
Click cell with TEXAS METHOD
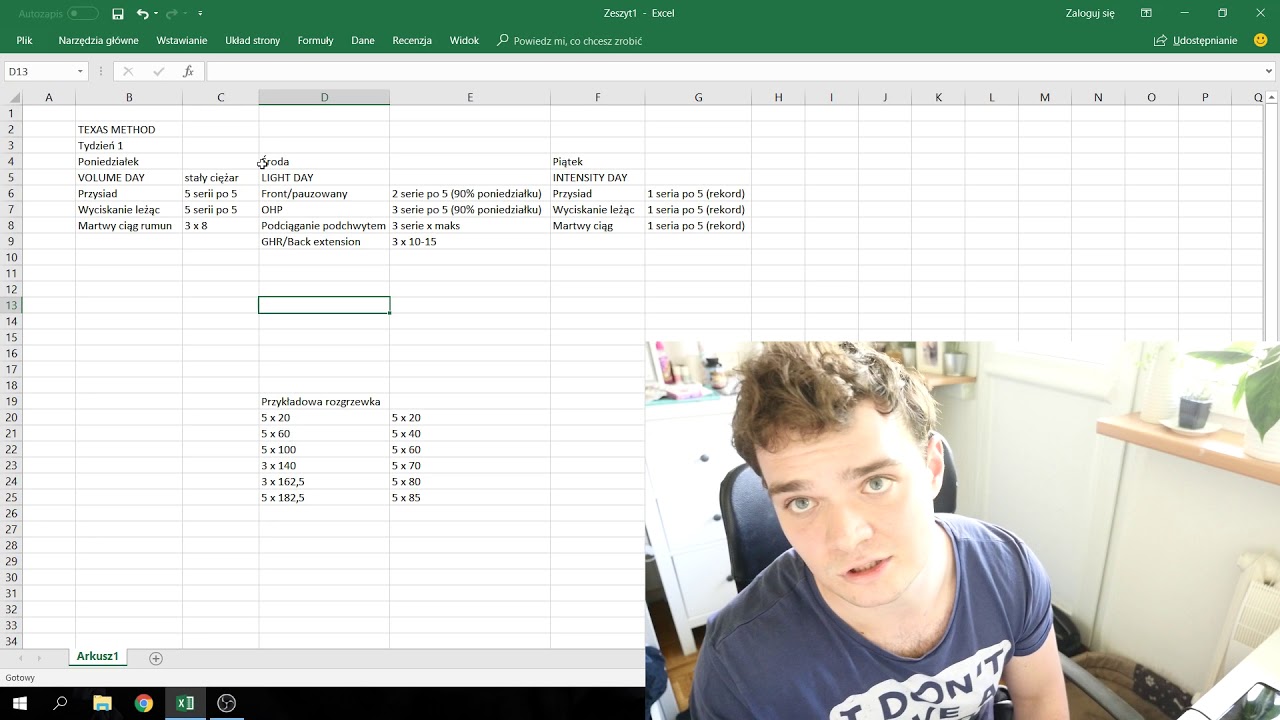pyautogui.click(x=129, y=129)
